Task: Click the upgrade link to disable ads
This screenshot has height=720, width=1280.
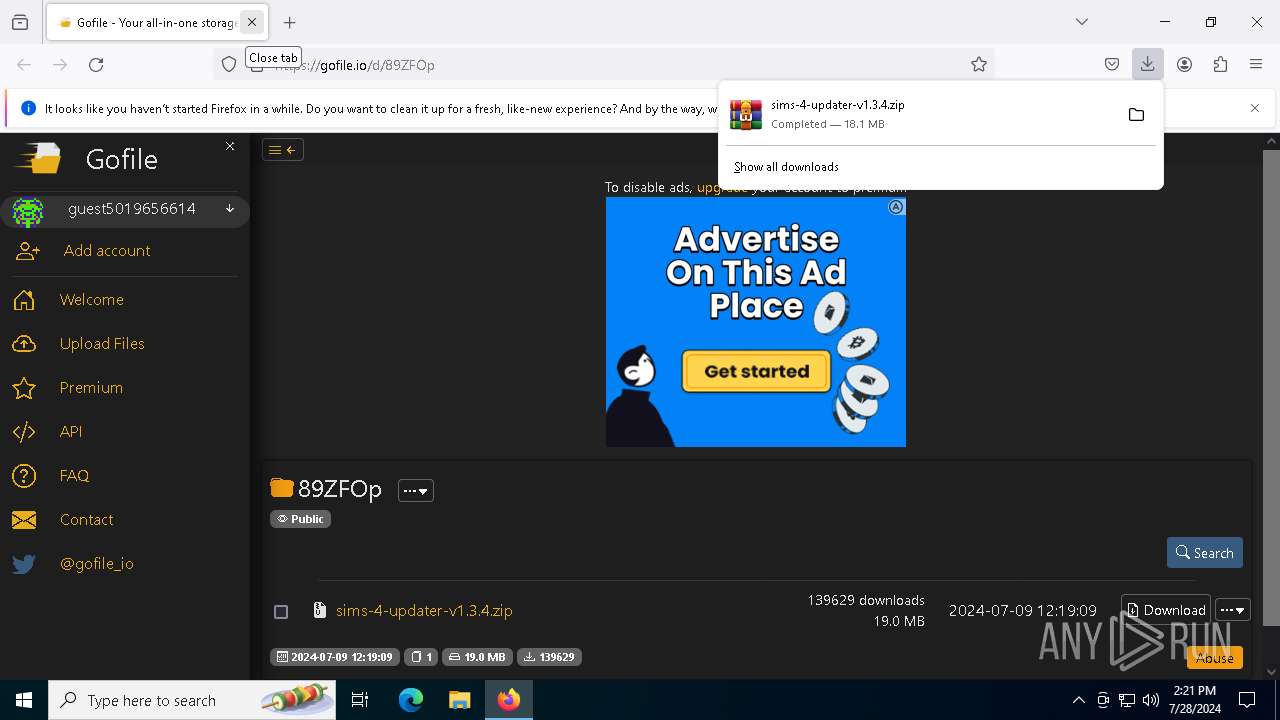Action: (722, 188)
